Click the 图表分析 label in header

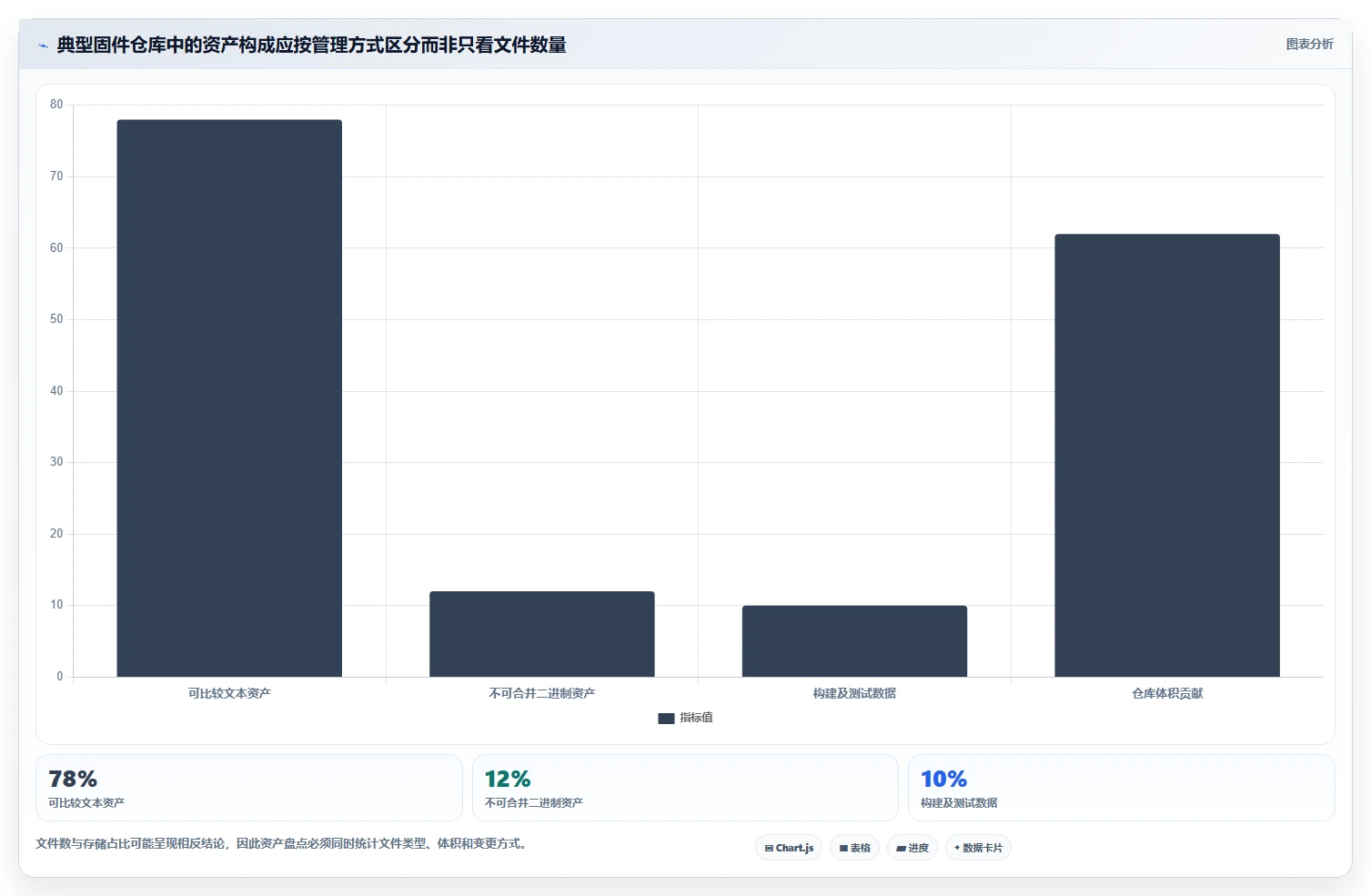tap(1309, 44)
